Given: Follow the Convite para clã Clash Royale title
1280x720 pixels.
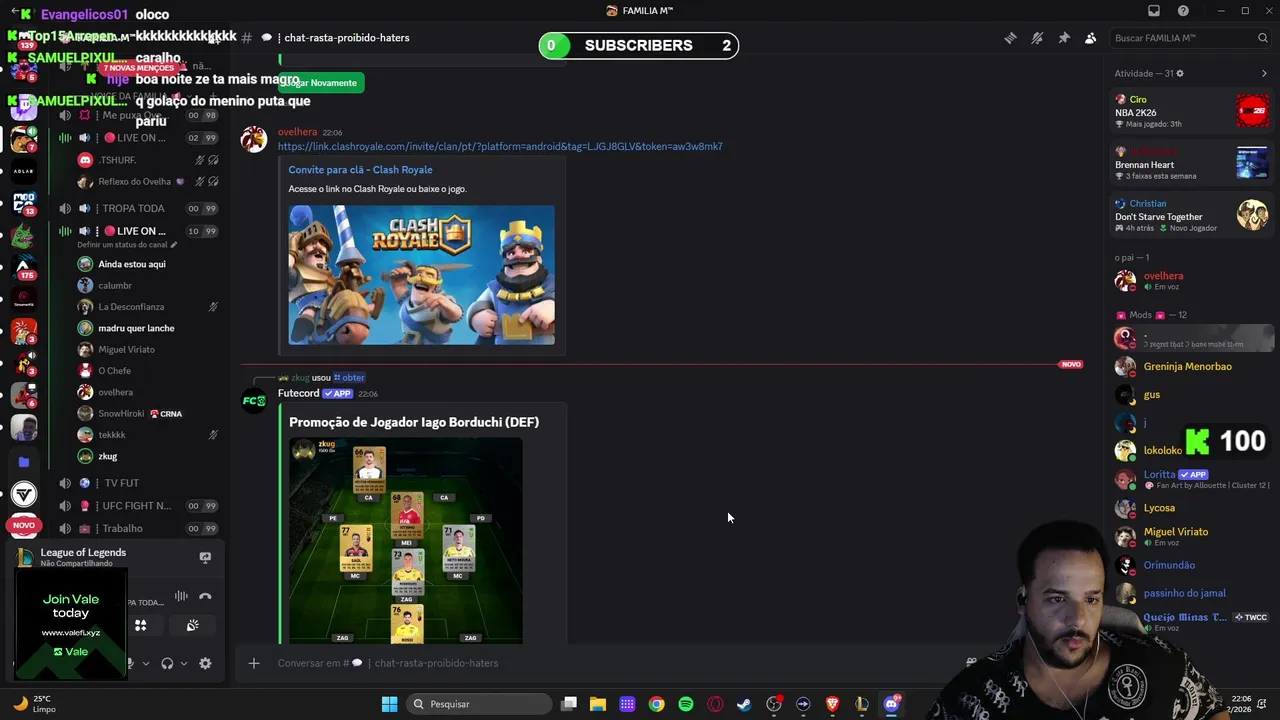Looking at the screenshot, I should pyautogui.click(x=360, y=170).
